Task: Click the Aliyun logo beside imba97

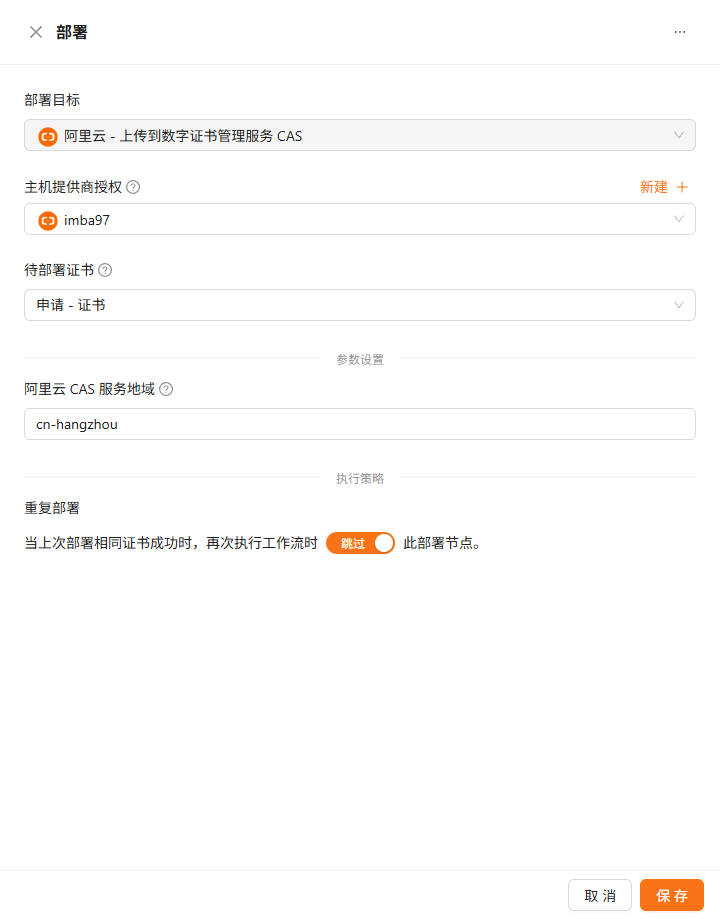Action: coord(47,220)
